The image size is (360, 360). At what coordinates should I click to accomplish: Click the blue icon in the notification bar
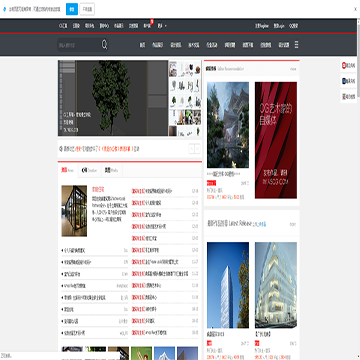point(4,9)
